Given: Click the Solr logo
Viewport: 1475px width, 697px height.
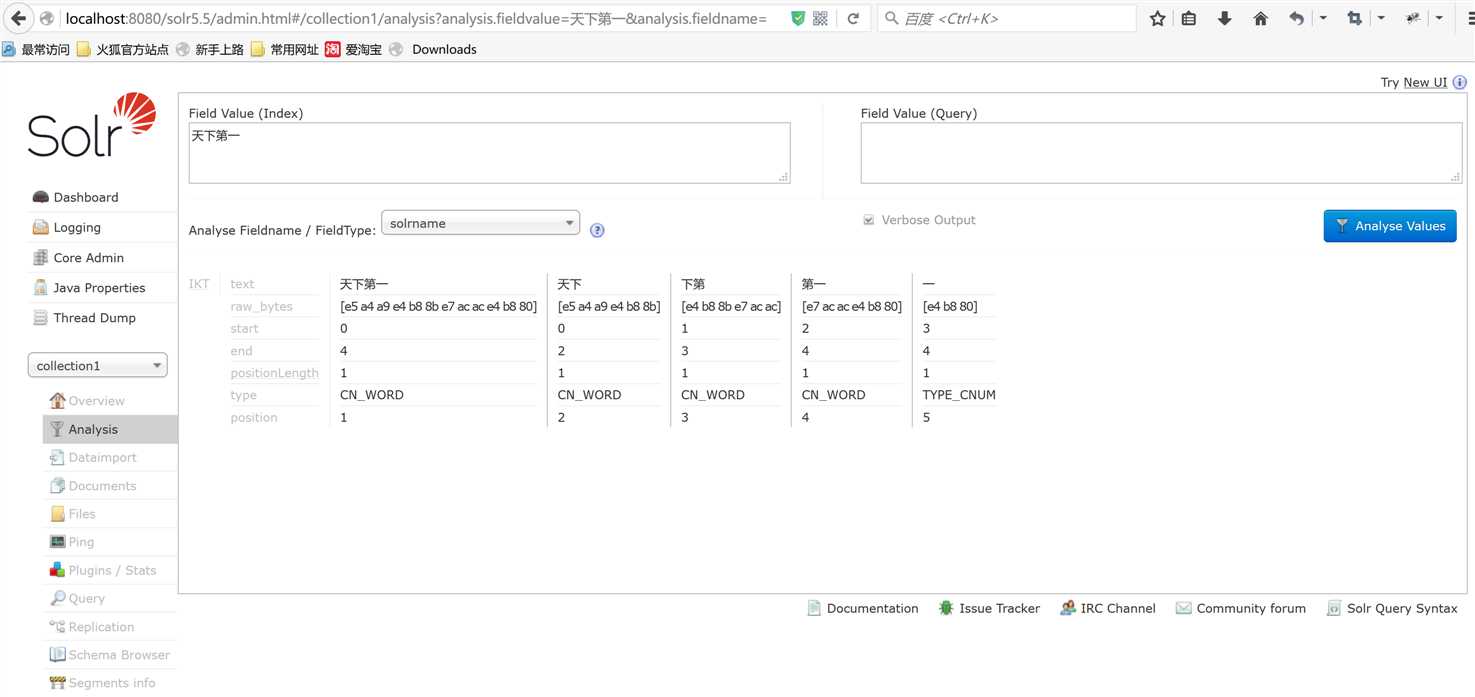Looking at the screenshot, I should [x=92, y=126].
